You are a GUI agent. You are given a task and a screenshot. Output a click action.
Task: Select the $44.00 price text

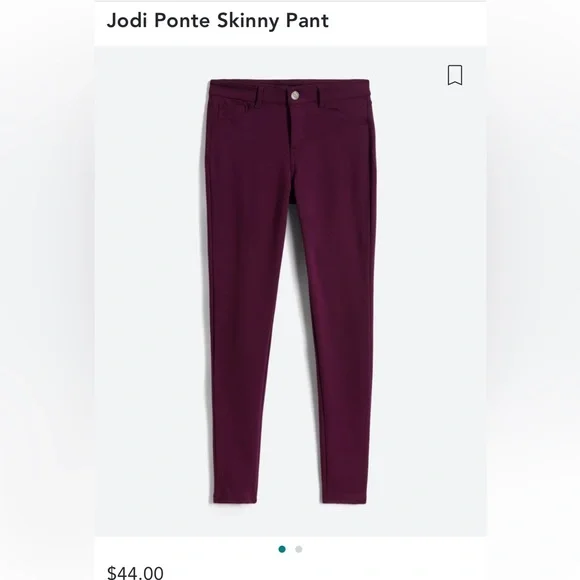click(135, 573)
